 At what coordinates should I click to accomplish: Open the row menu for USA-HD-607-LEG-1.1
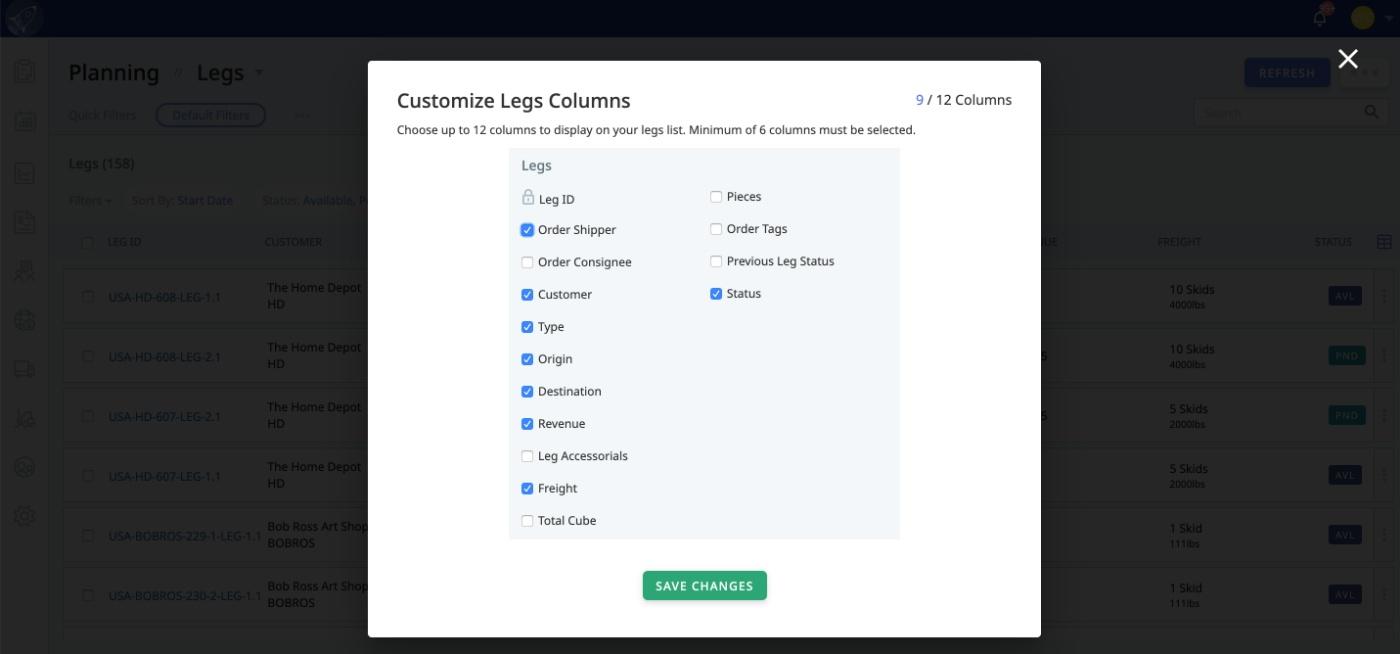1384,476
